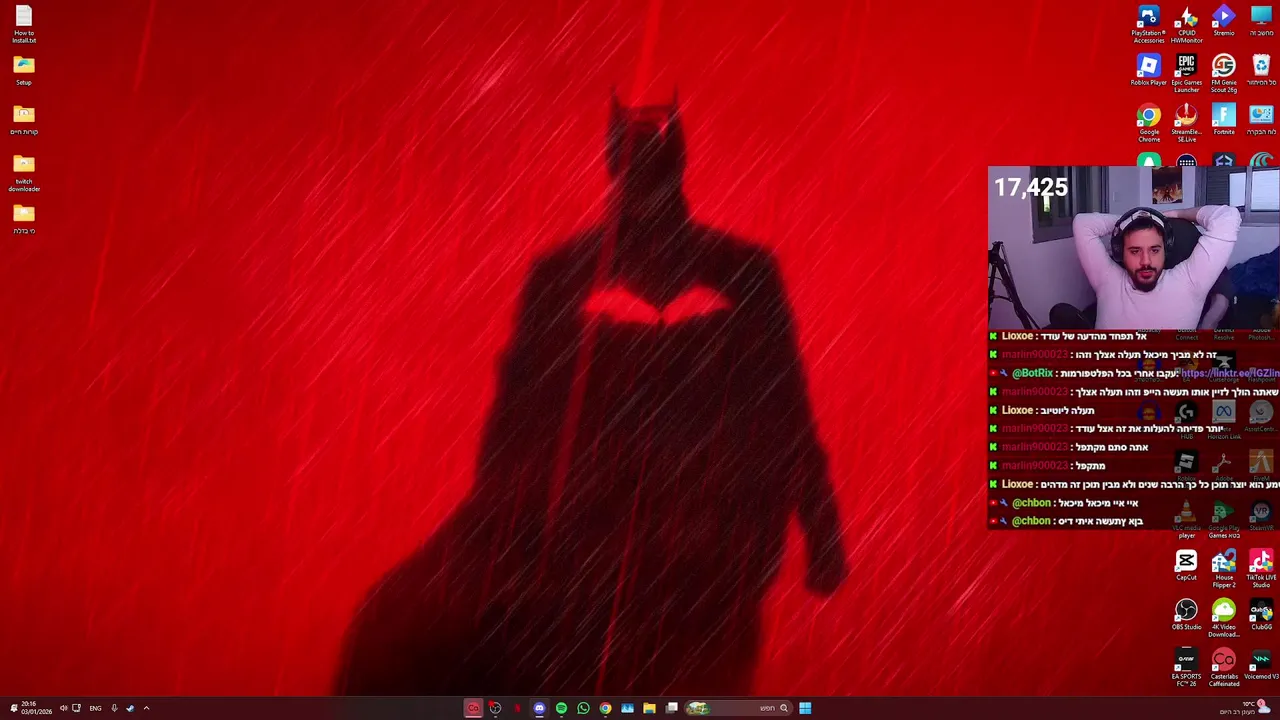Open the Photos app in taskbar
The width and height of the screenshot is (1280, 720).
[627, 708]
